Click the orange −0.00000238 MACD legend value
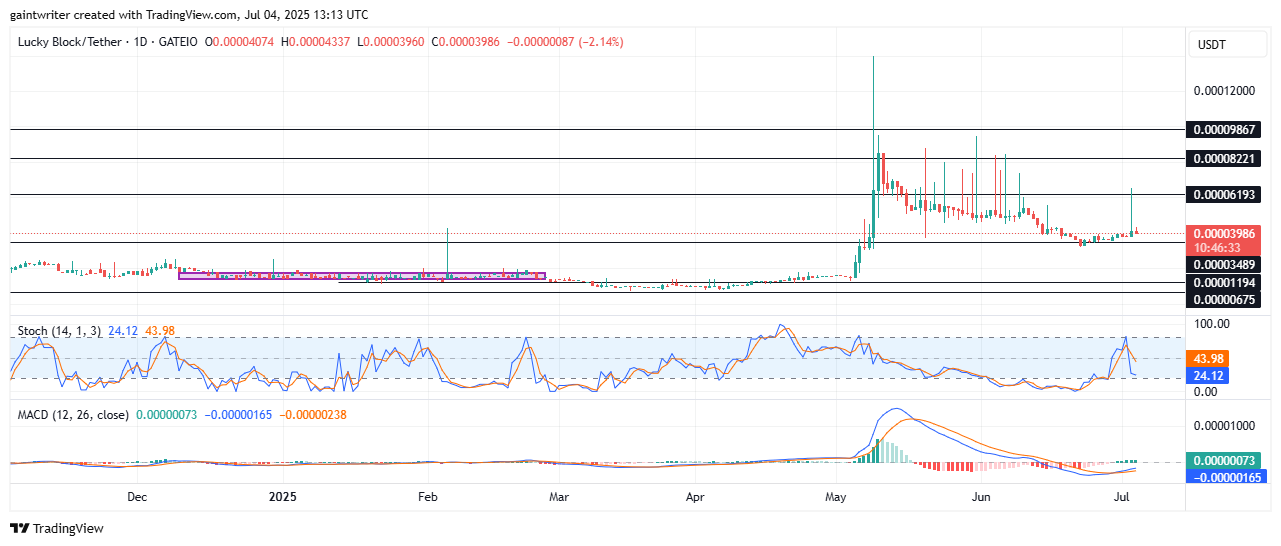This screenshot has width=1281, height=546. 313,414
